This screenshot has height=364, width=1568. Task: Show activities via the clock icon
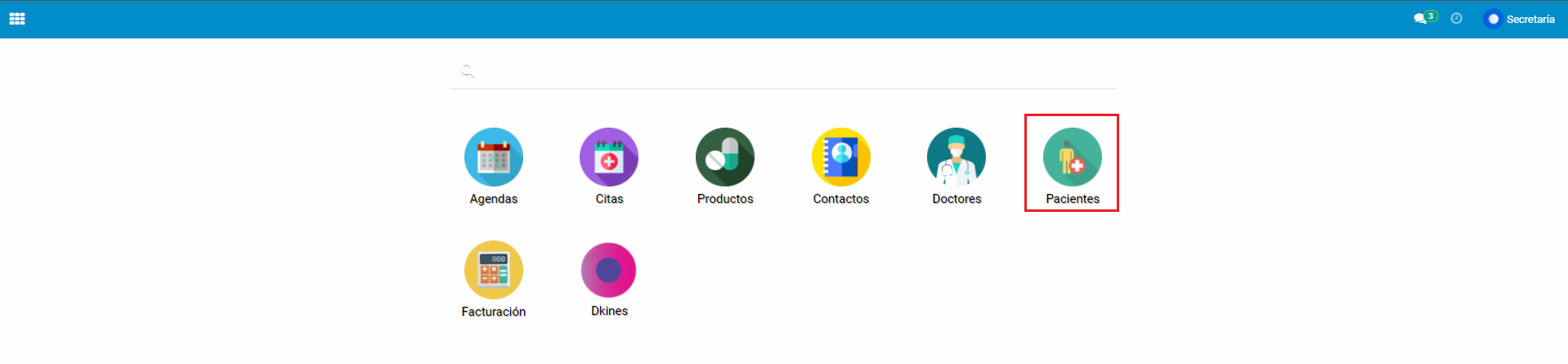tap(1456, 19)
